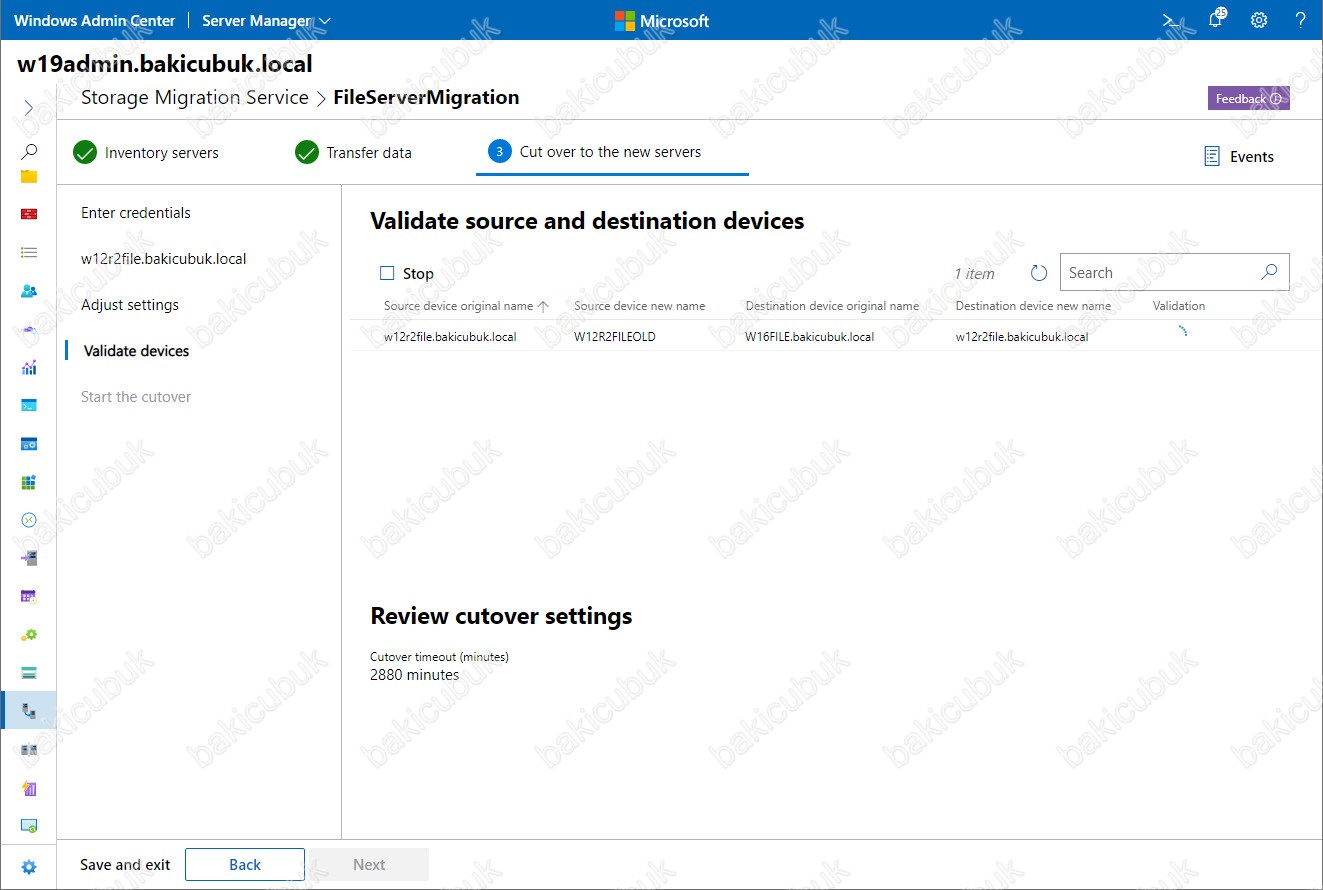The image size is (1323, 890).
Task: Open the Firewall tool brick icon
Action: [x=29, y=214]
